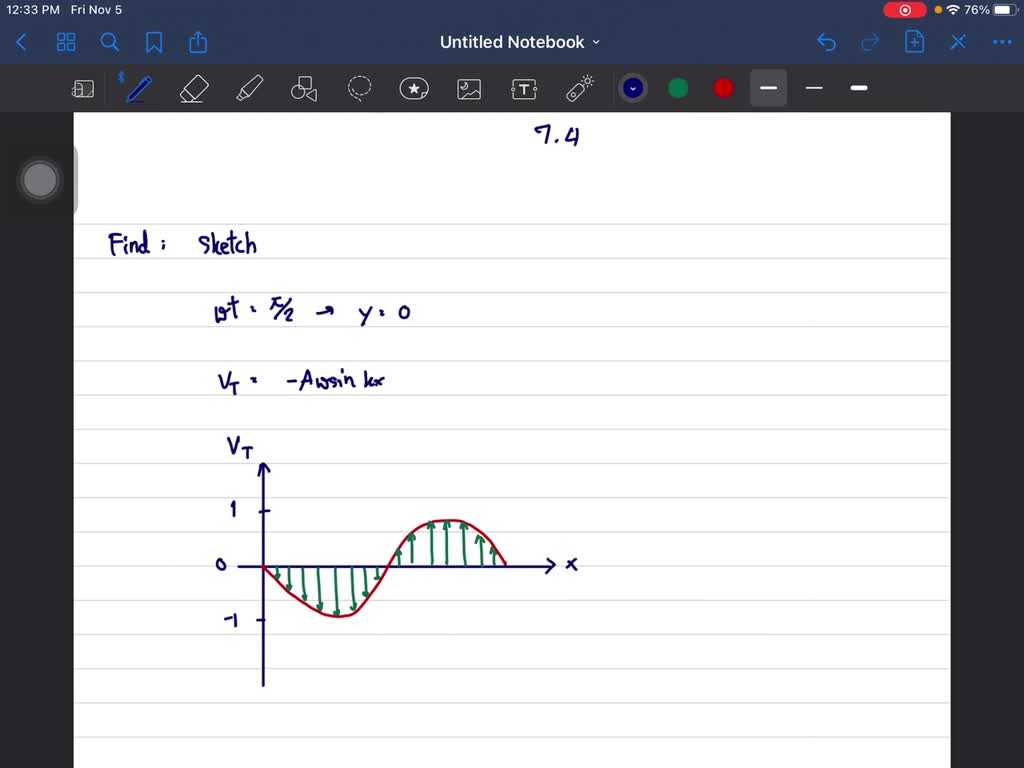Activate the Laser pointer tool
Screen dimensions: 1024x768
(579, 88)
